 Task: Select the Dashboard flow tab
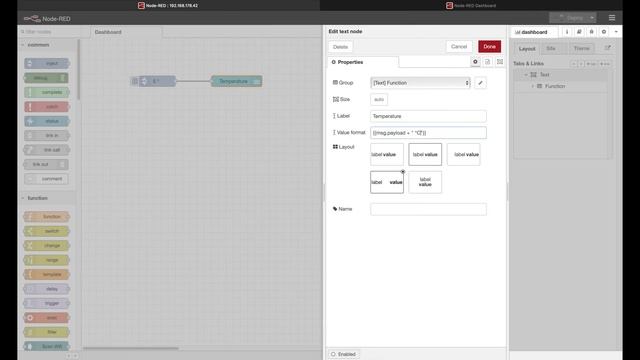[x=126, y=32]
